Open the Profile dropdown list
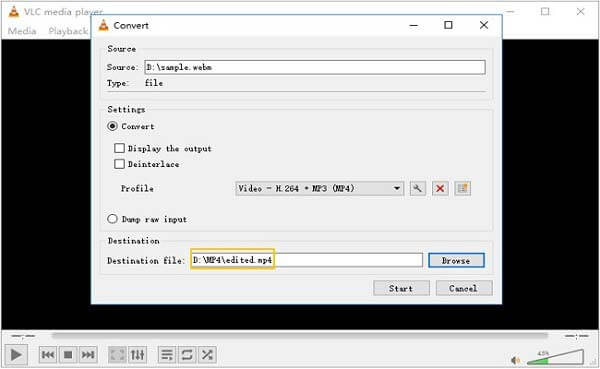 point(320,188)
